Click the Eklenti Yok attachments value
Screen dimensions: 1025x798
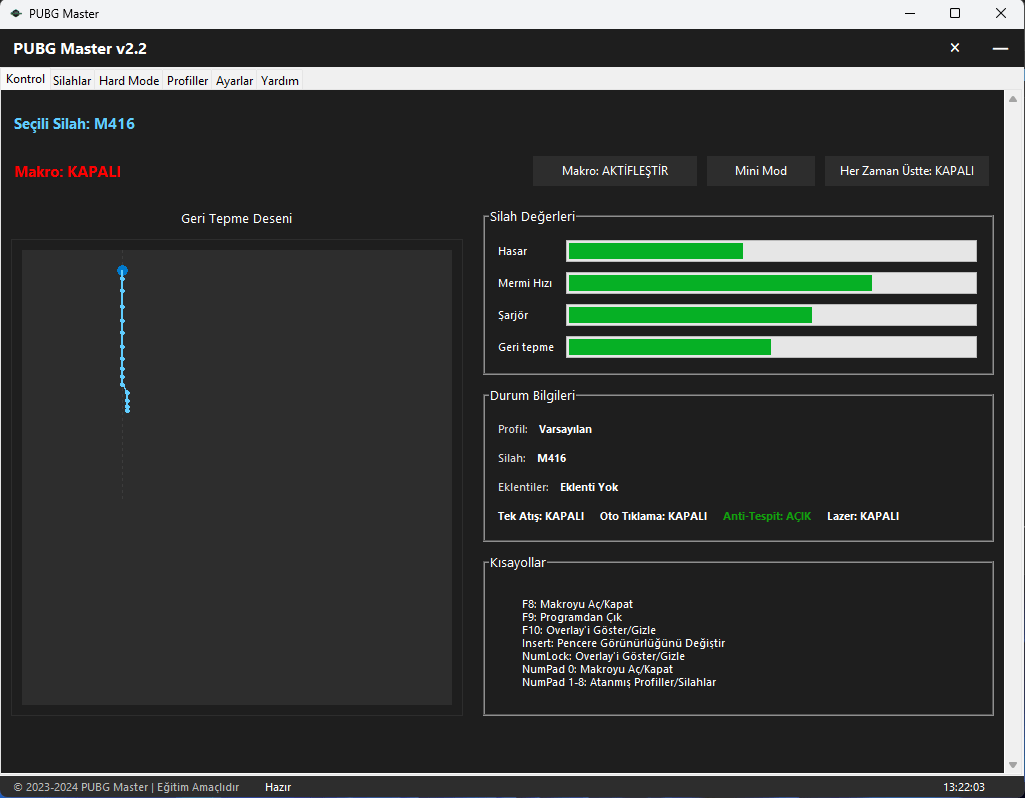click(x=589, y=487)
